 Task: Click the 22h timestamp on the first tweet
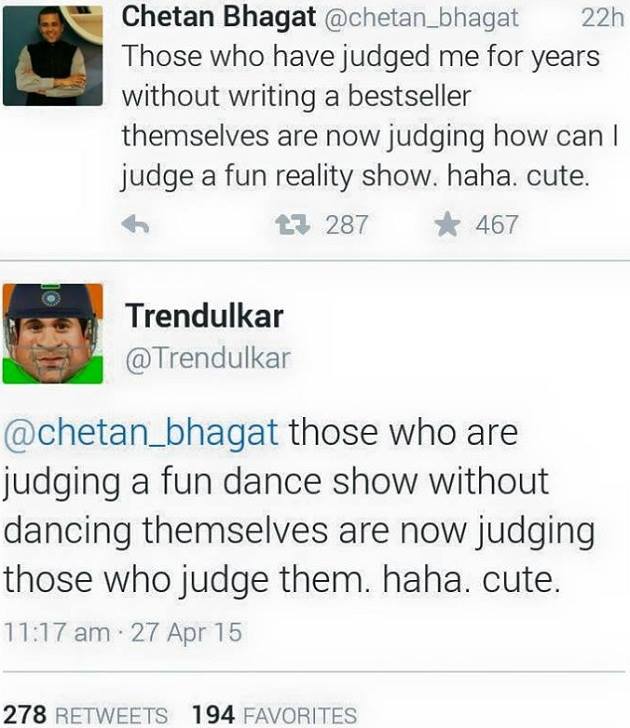click(x=602, y=18)
